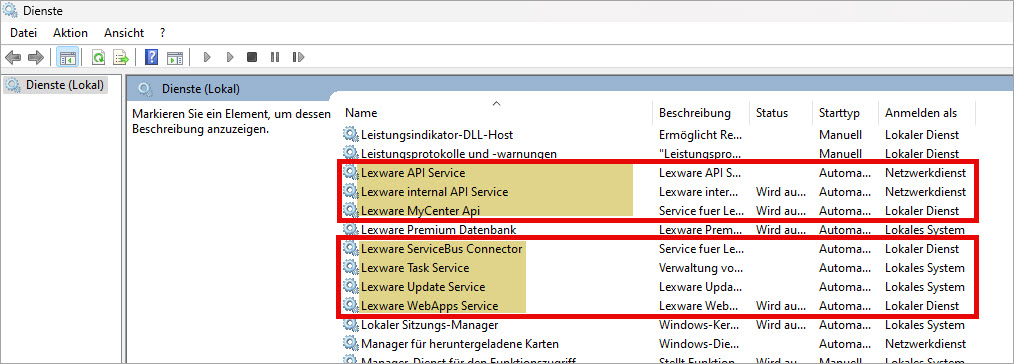Click the Restart service icon
This screenshot has width=1014, height=364.
point(298,58)
